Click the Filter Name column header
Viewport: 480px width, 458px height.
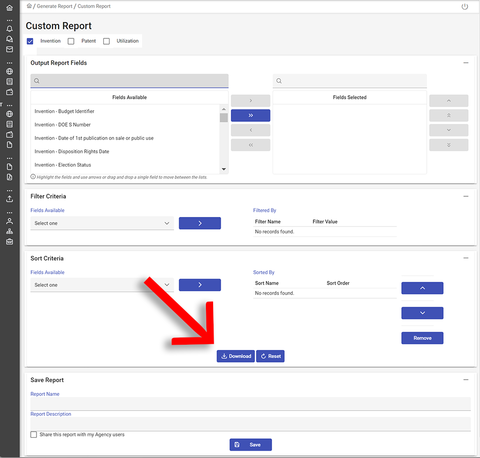point(268,222)
